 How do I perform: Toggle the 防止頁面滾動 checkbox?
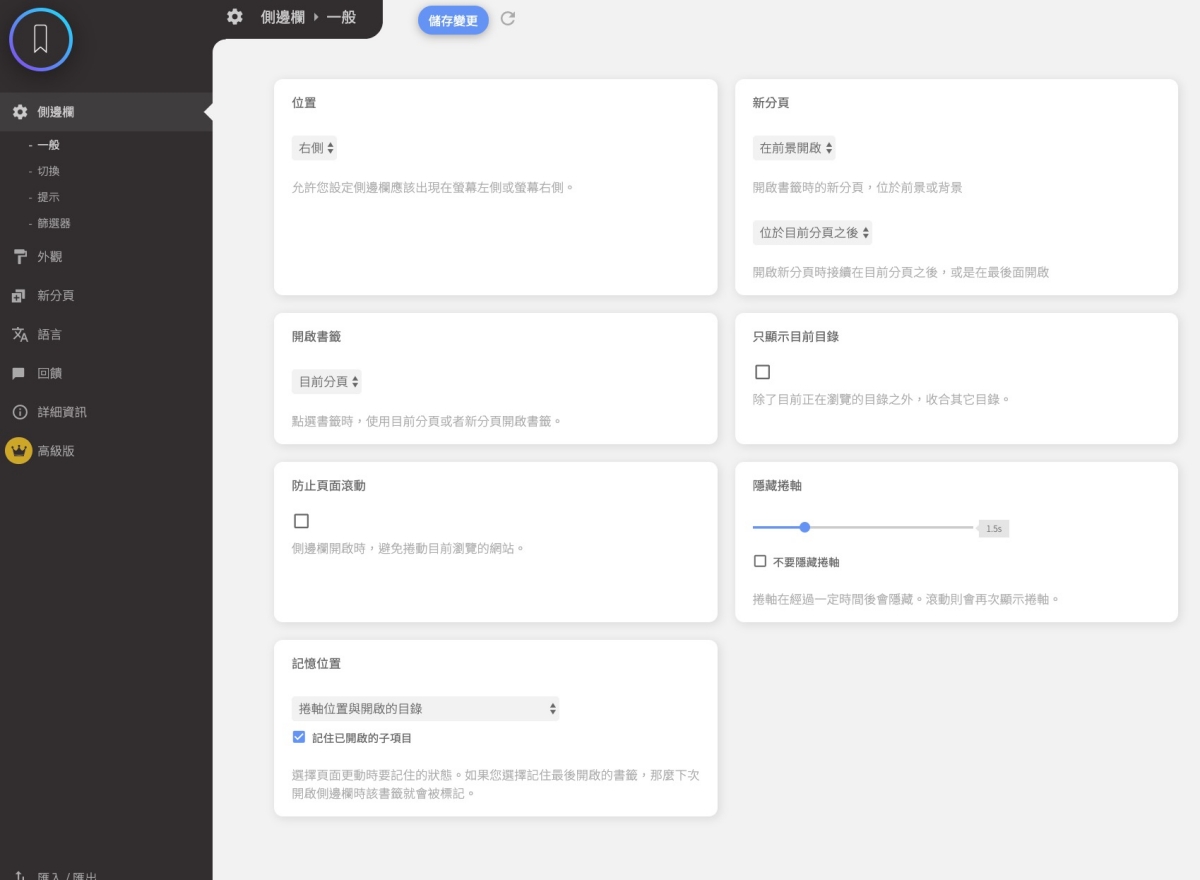[301, 521]
